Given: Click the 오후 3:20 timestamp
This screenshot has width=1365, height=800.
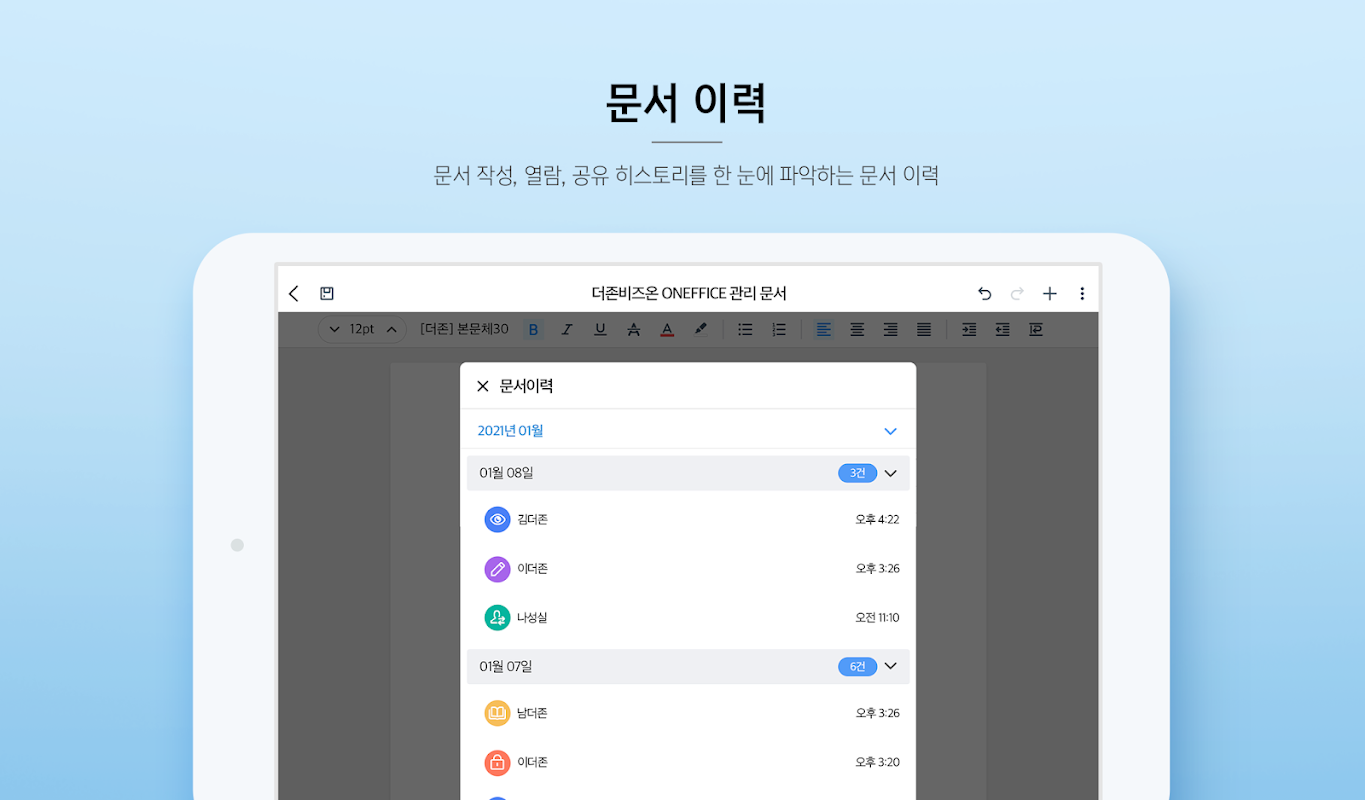Looking at the screenshot, I should (x=877, y=763).
